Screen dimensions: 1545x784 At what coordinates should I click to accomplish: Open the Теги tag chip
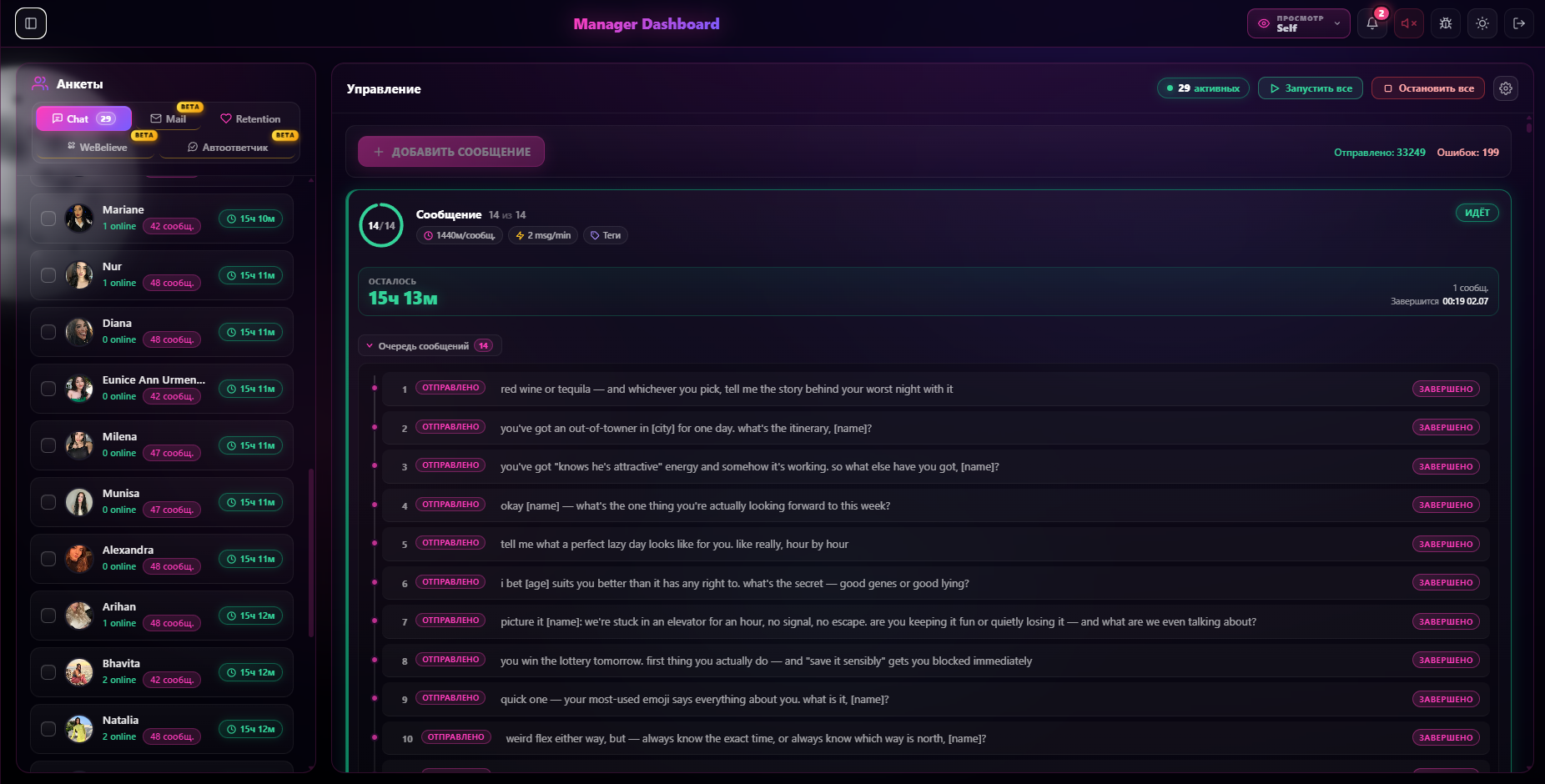click(606, 235)
